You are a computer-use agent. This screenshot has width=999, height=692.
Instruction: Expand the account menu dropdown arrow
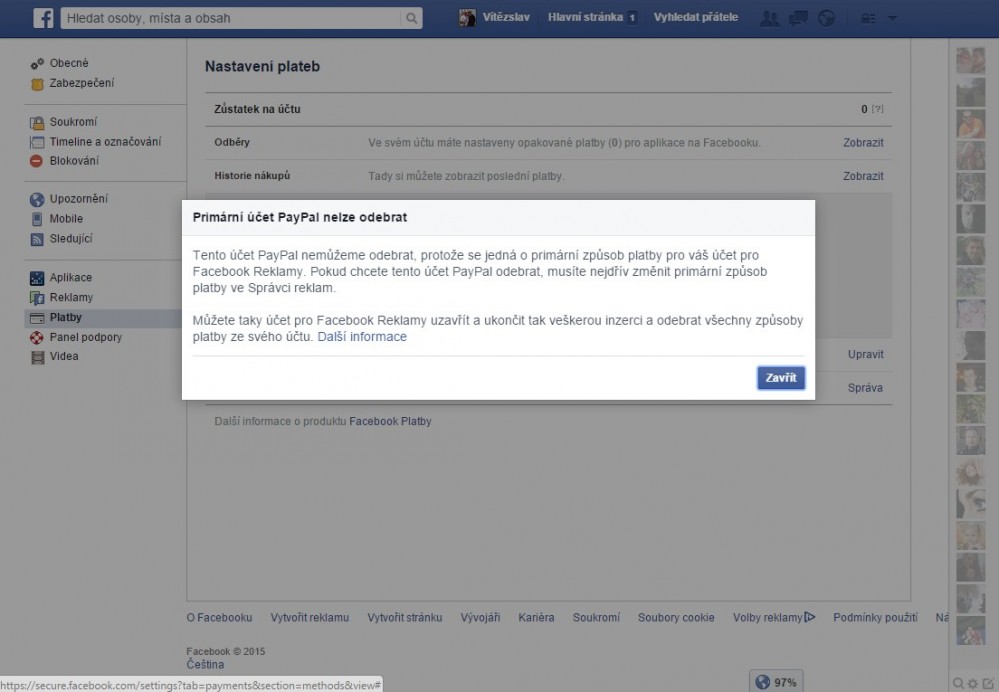(x=892, y=18)
